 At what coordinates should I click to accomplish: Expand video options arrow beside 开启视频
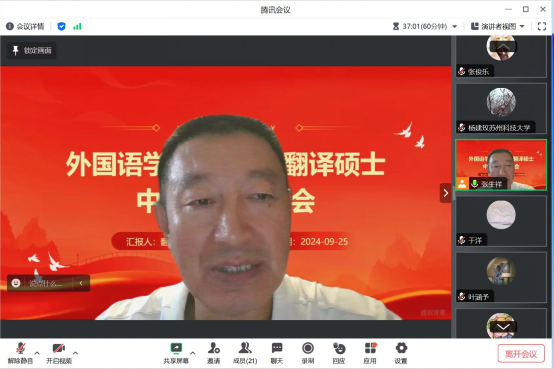(75, 353)
